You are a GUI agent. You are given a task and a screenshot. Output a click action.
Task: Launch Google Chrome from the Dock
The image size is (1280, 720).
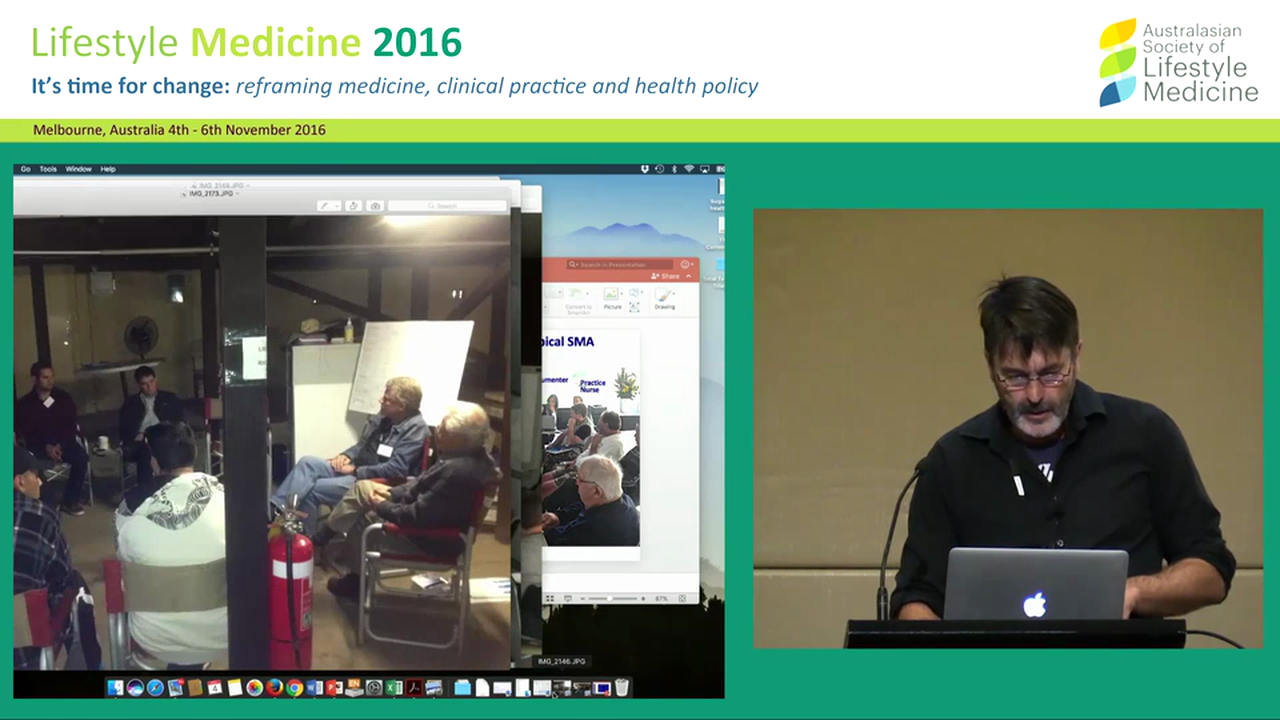pos(294,688)
